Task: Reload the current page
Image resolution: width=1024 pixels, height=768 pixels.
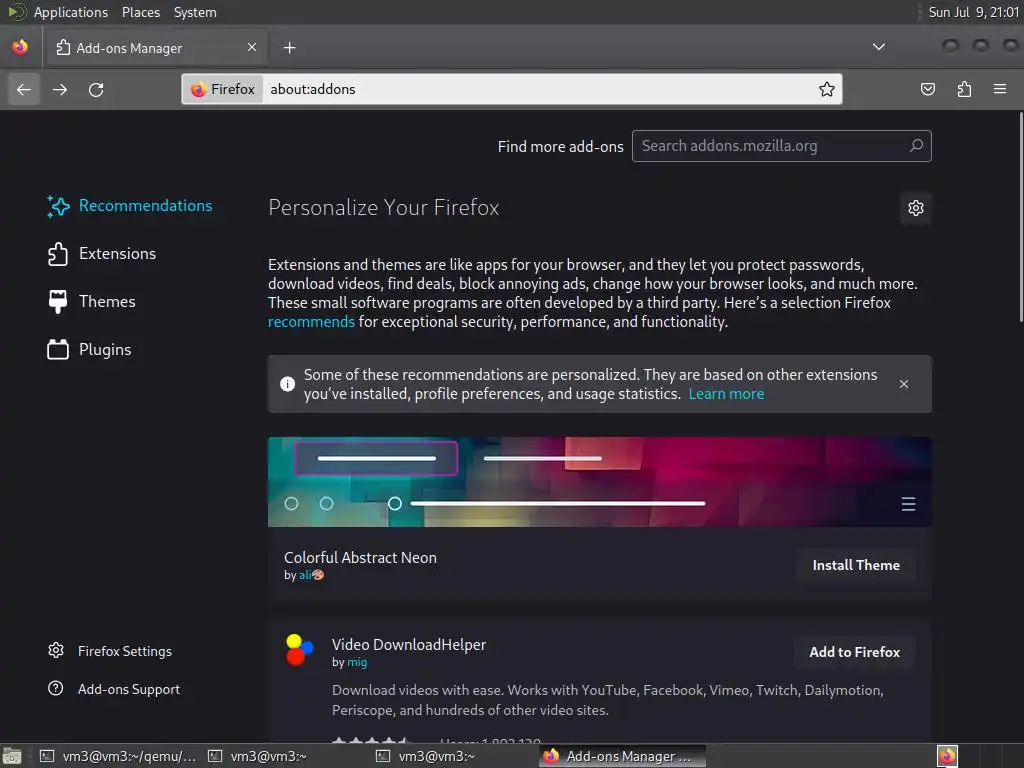Action: tap(96, 89)
